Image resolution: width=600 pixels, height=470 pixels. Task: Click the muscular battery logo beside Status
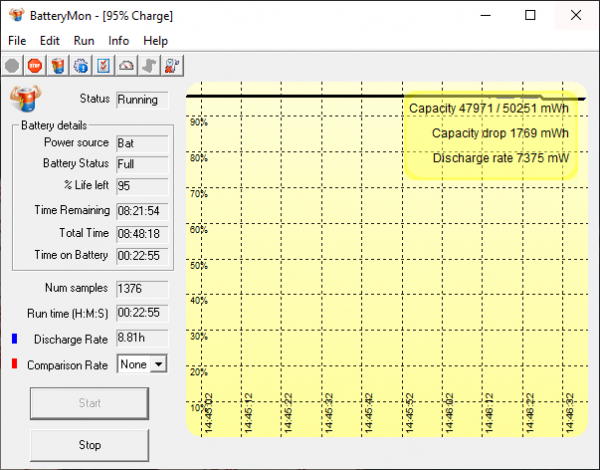24,100
